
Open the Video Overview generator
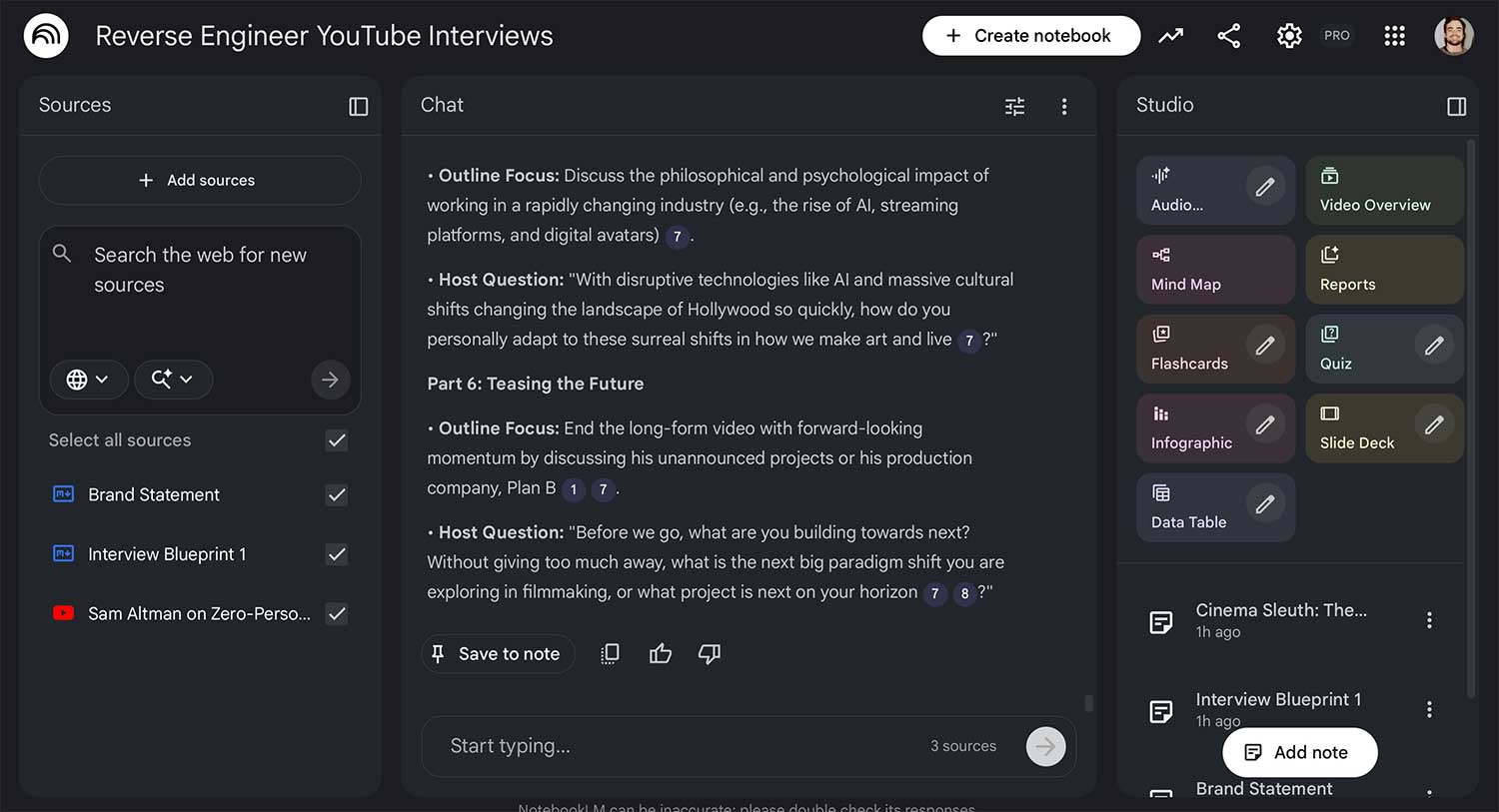[x=1383, y=190]
